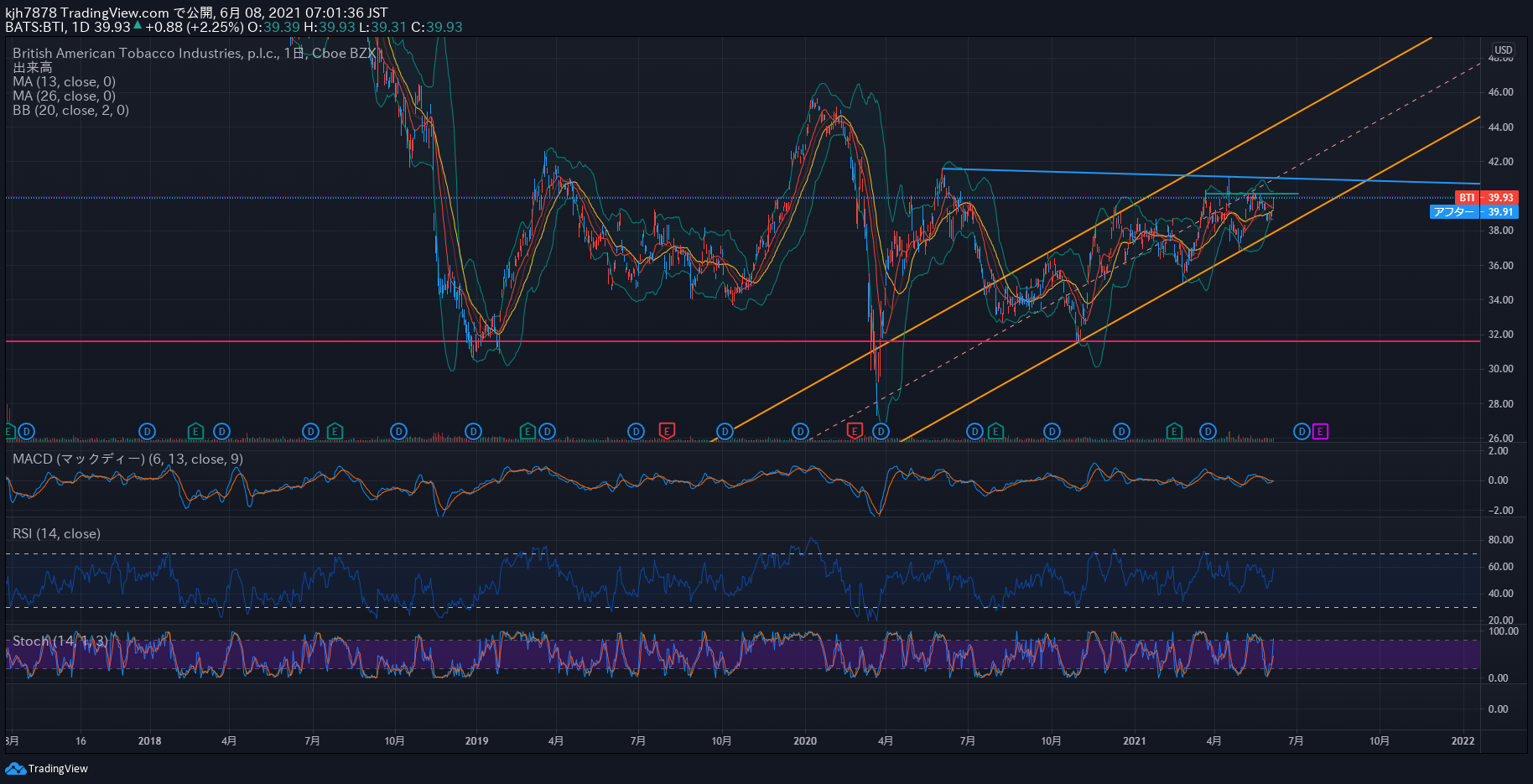Select the MA (26, close, 0) legend
Viewport: 1533px width, 784px height.
point(65,96)
